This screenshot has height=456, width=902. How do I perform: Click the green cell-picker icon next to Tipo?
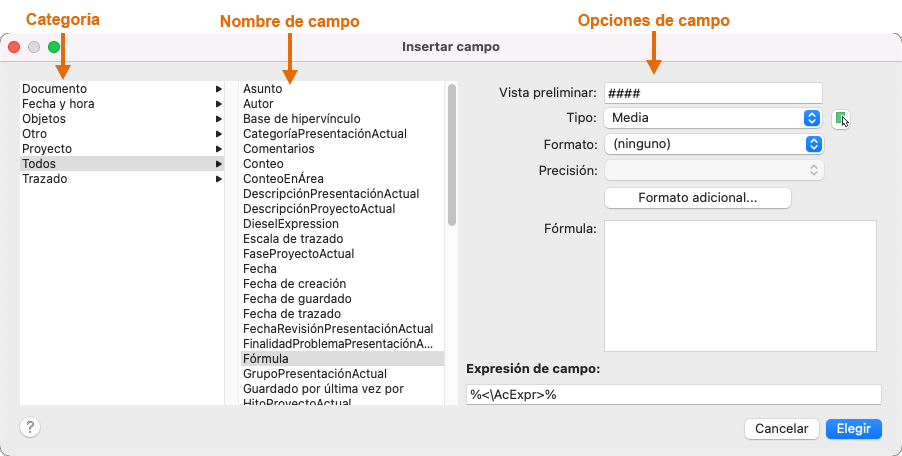click(841, 119)
